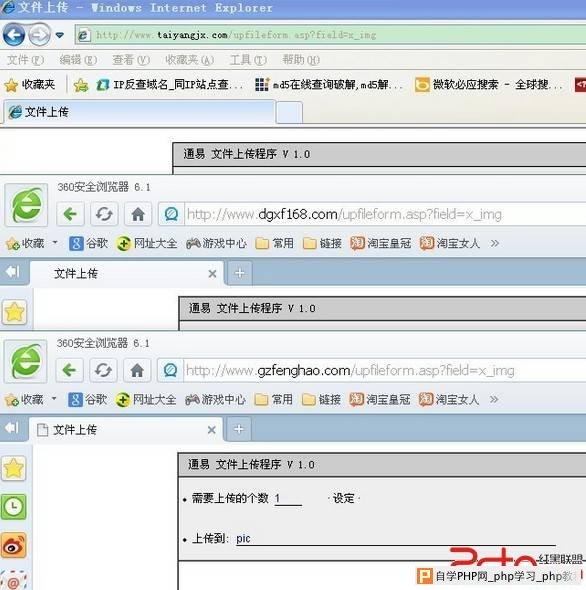Click the history clock sidebar icon

pyautogui.click(x=14, y=506)
